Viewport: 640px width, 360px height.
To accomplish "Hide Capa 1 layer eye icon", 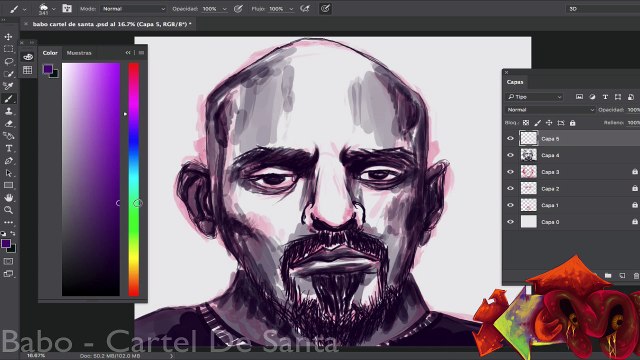I will tap(510, 205).
